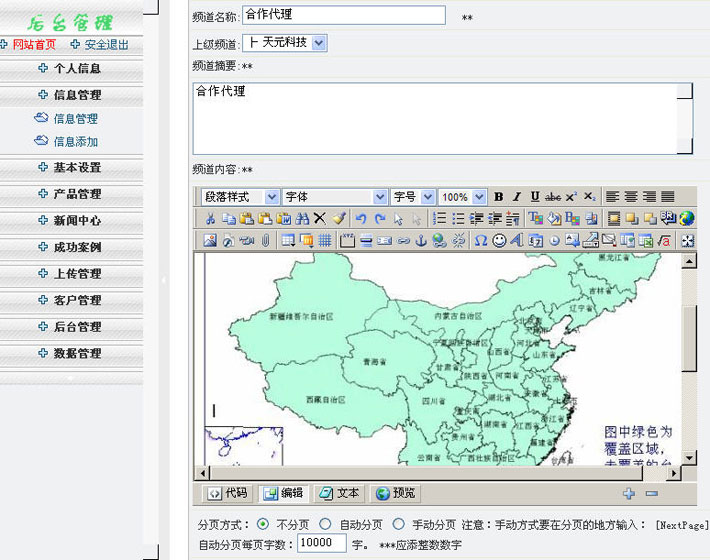710x560 pixels.
Task: Insert a horizontal rule icon
Action: [366, 241]
